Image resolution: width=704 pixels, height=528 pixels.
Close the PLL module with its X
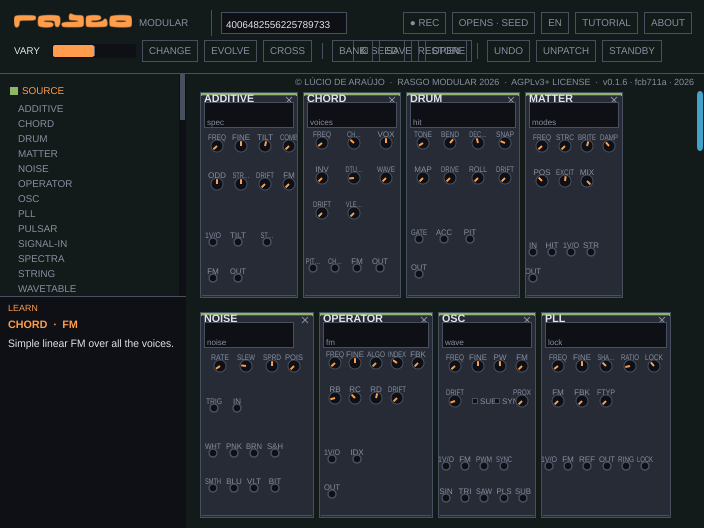[662, 320]
